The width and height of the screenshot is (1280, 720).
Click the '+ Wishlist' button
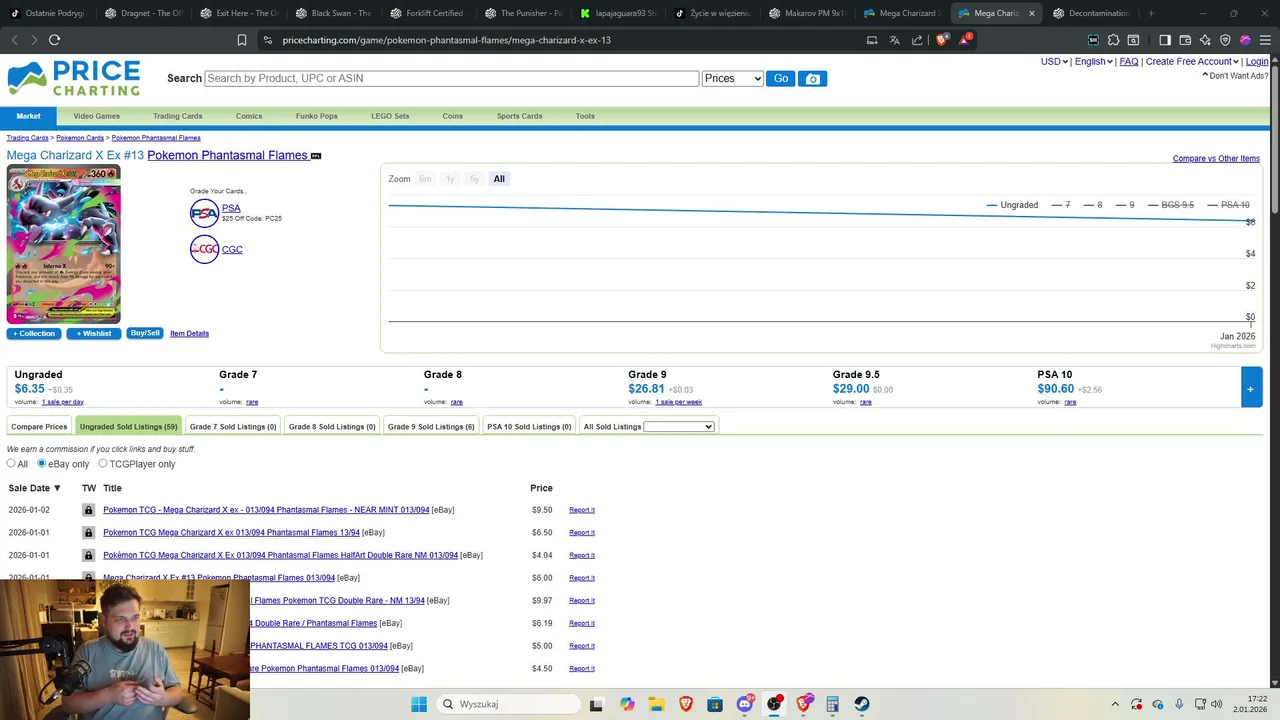click(x=94, y=333)
